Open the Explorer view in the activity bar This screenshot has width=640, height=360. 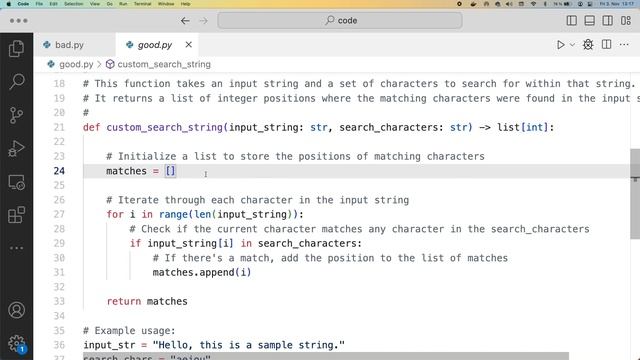coord(16,49)
